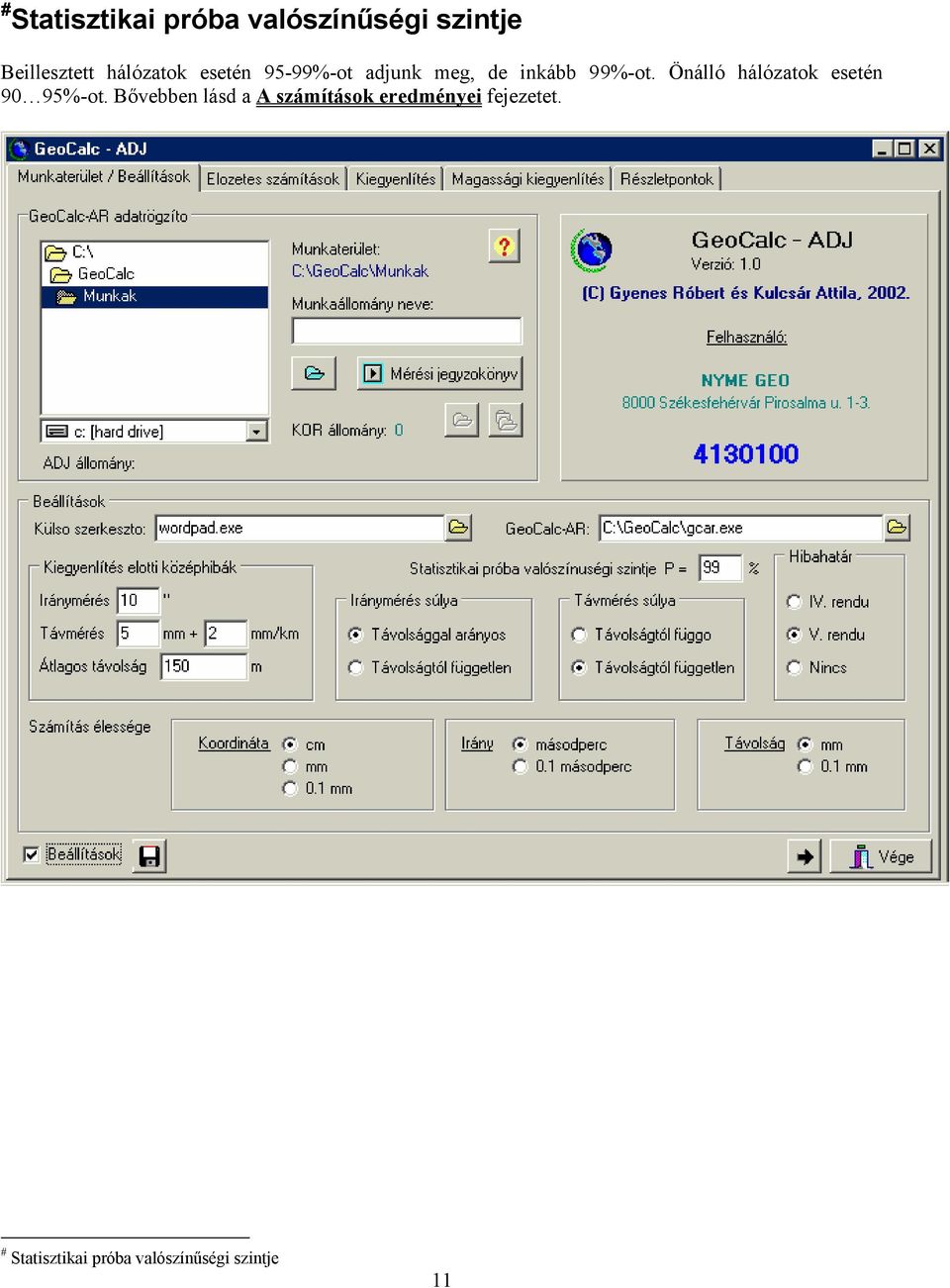950x1288 pixels.
Task: Click the Távmérés mm/km field showing 2
Action: coord(226,634)
